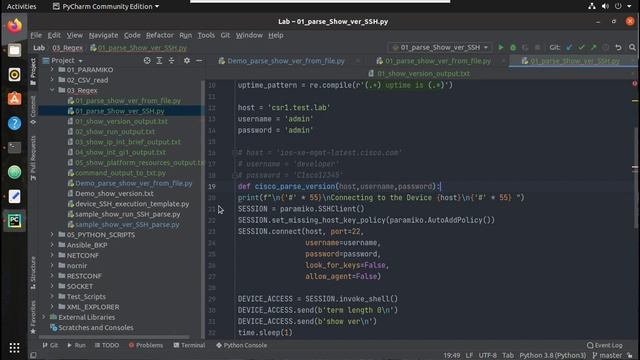Select Demo_show_version.txt file
Image resolution: width=640 pixels, height=360 pixels.
(114, 193)
